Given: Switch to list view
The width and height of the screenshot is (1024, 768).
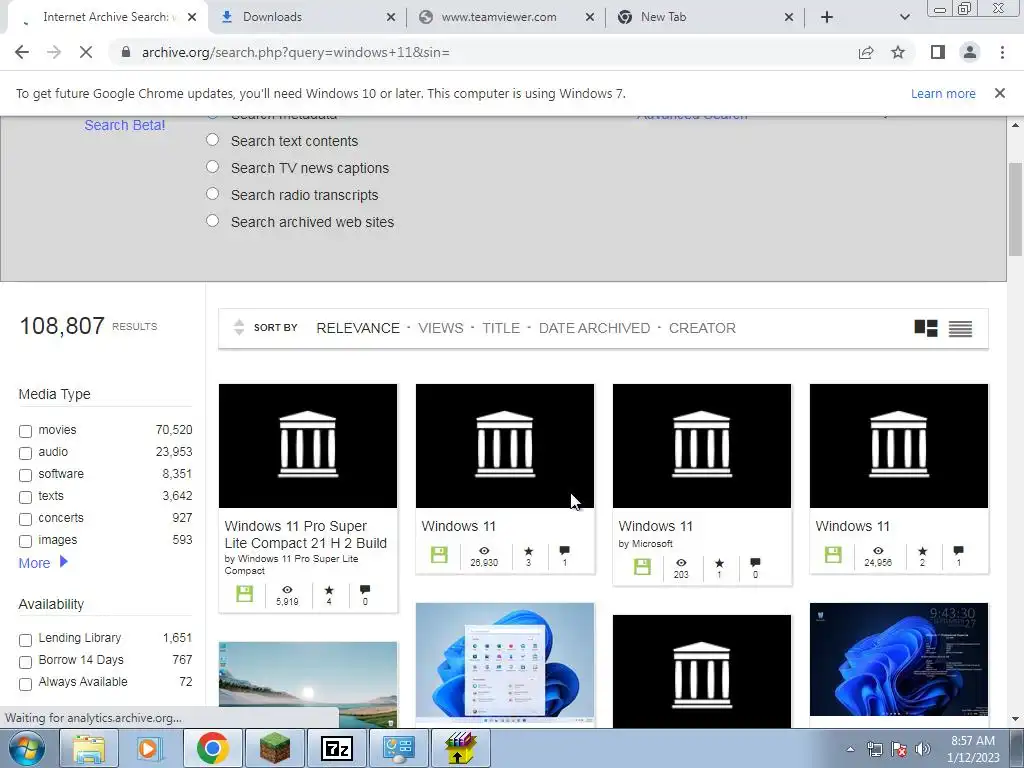Looking at the screenshot, I should (961, 328).
